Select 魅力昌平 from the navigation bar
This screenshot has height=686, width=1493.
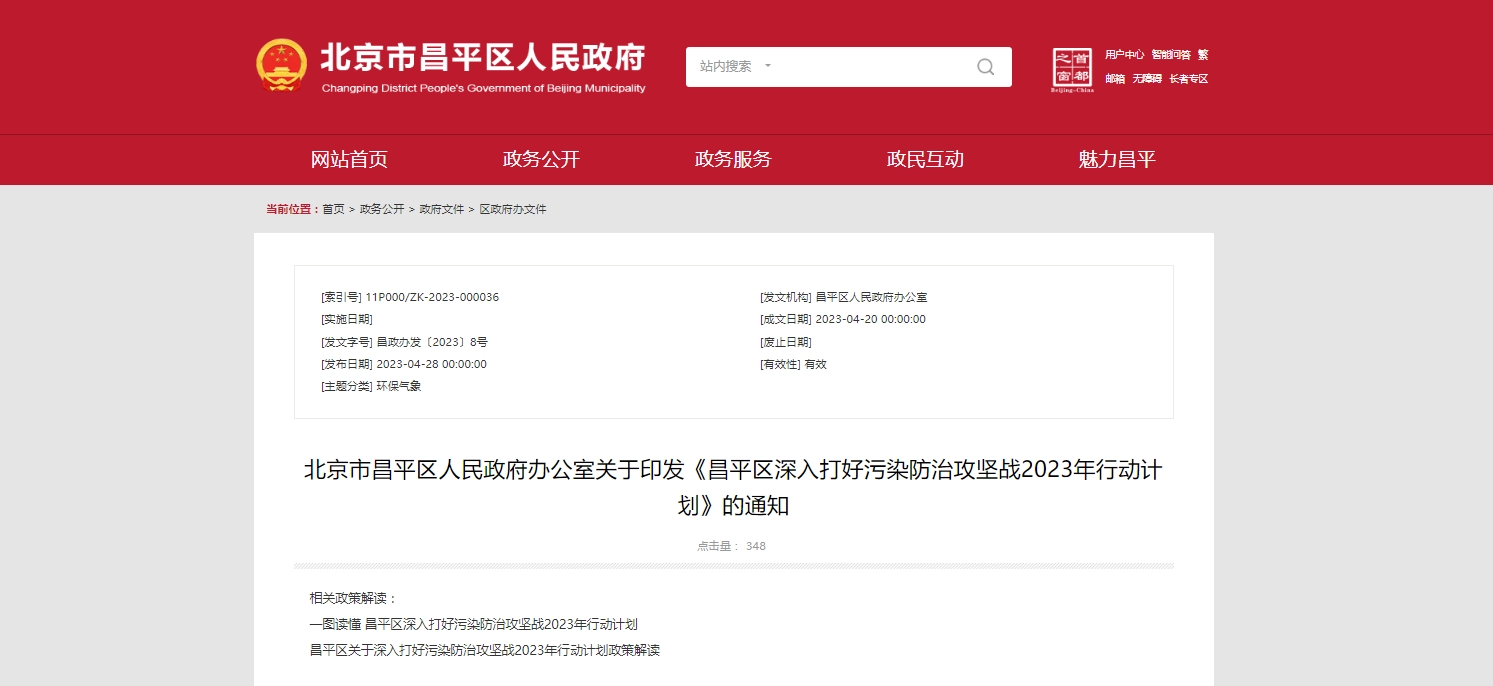coord(1117,159)
